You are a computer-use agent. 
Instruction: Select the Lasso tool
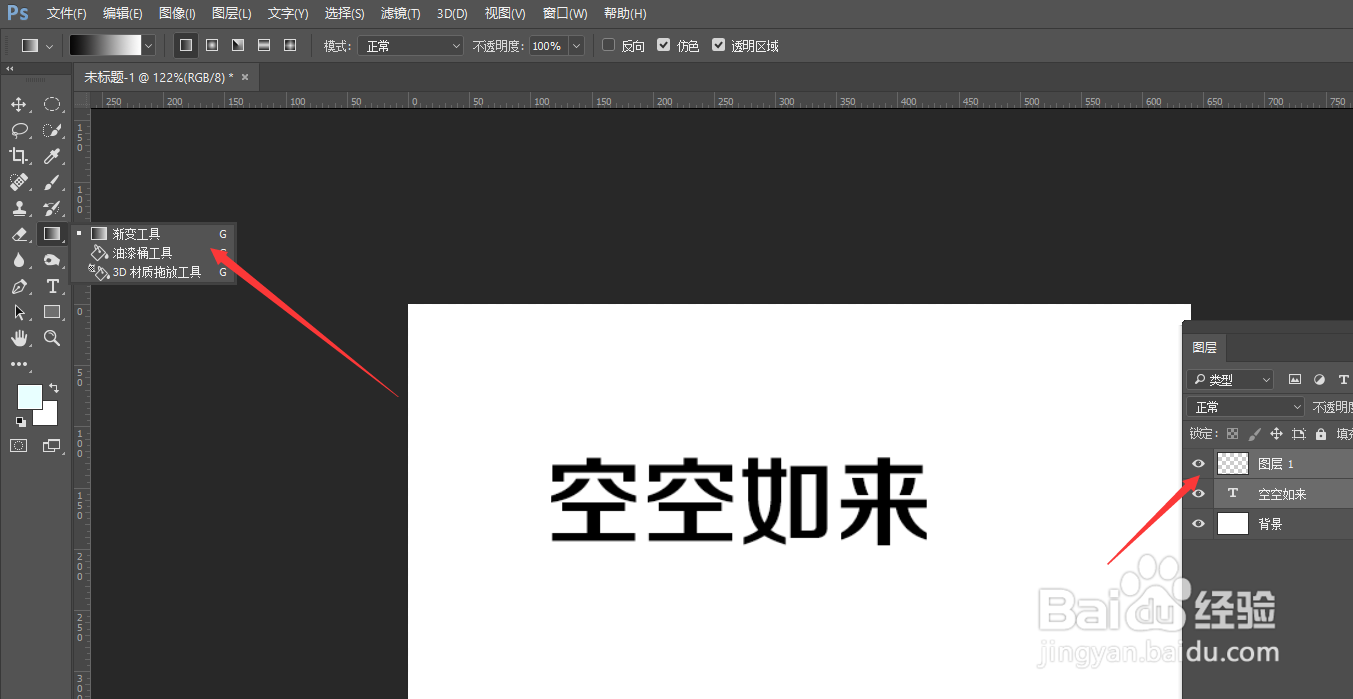(x=20, y=130)
